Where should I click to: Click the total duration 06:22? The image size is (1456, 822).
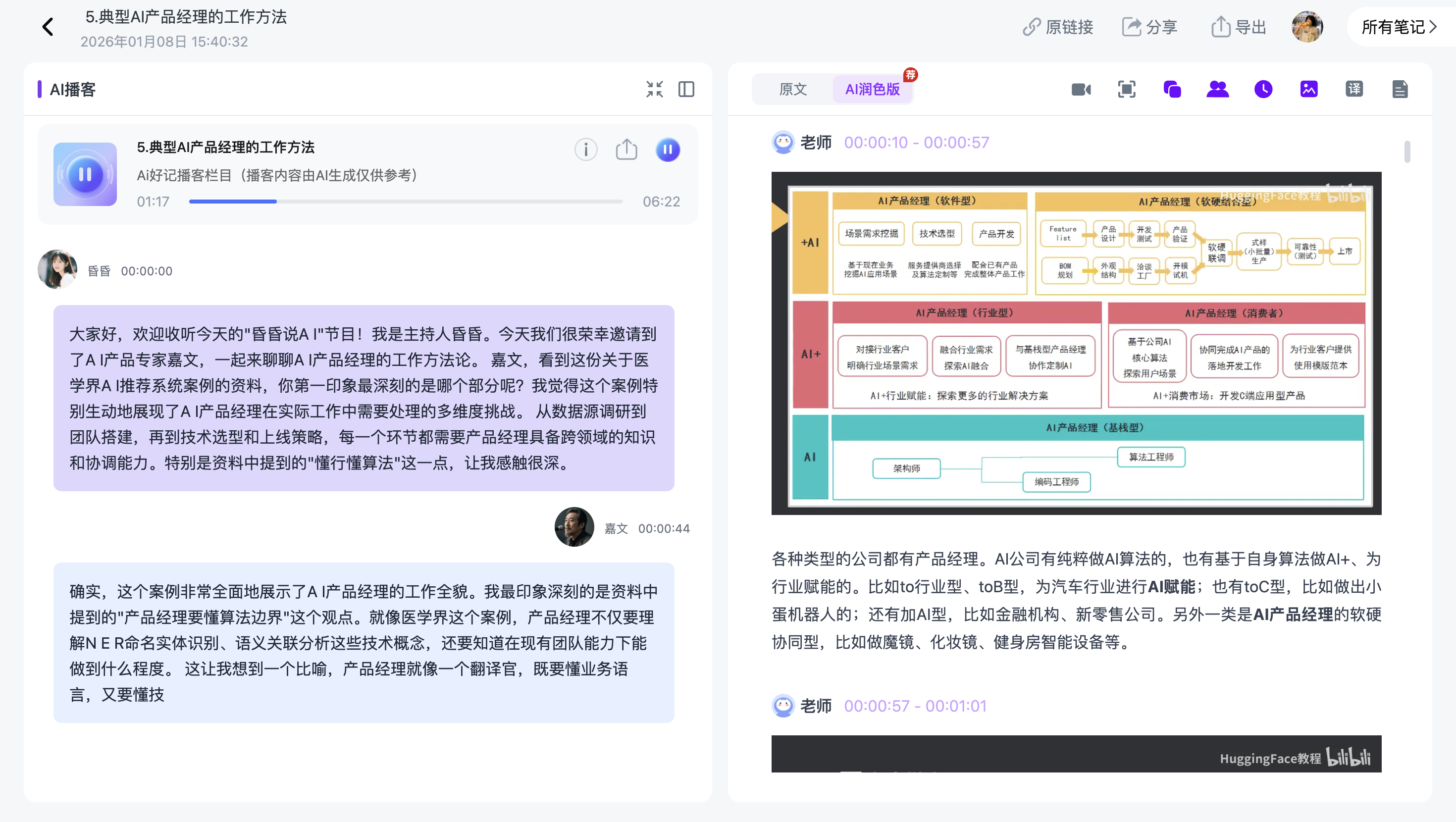(x=661, y=202)
